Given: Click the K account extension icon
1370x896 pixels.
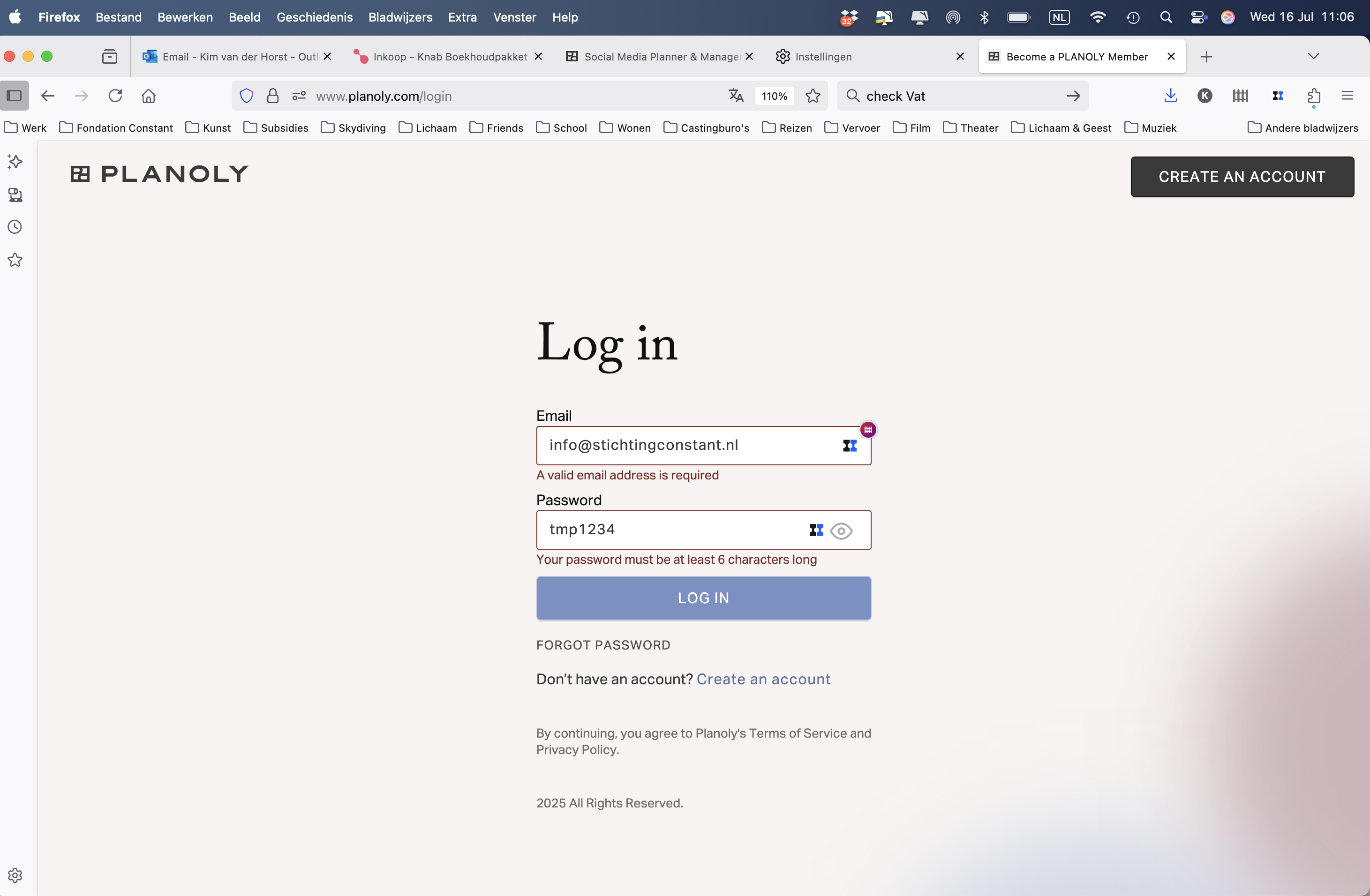Looking at the screenshot, I should [1205, 96].
